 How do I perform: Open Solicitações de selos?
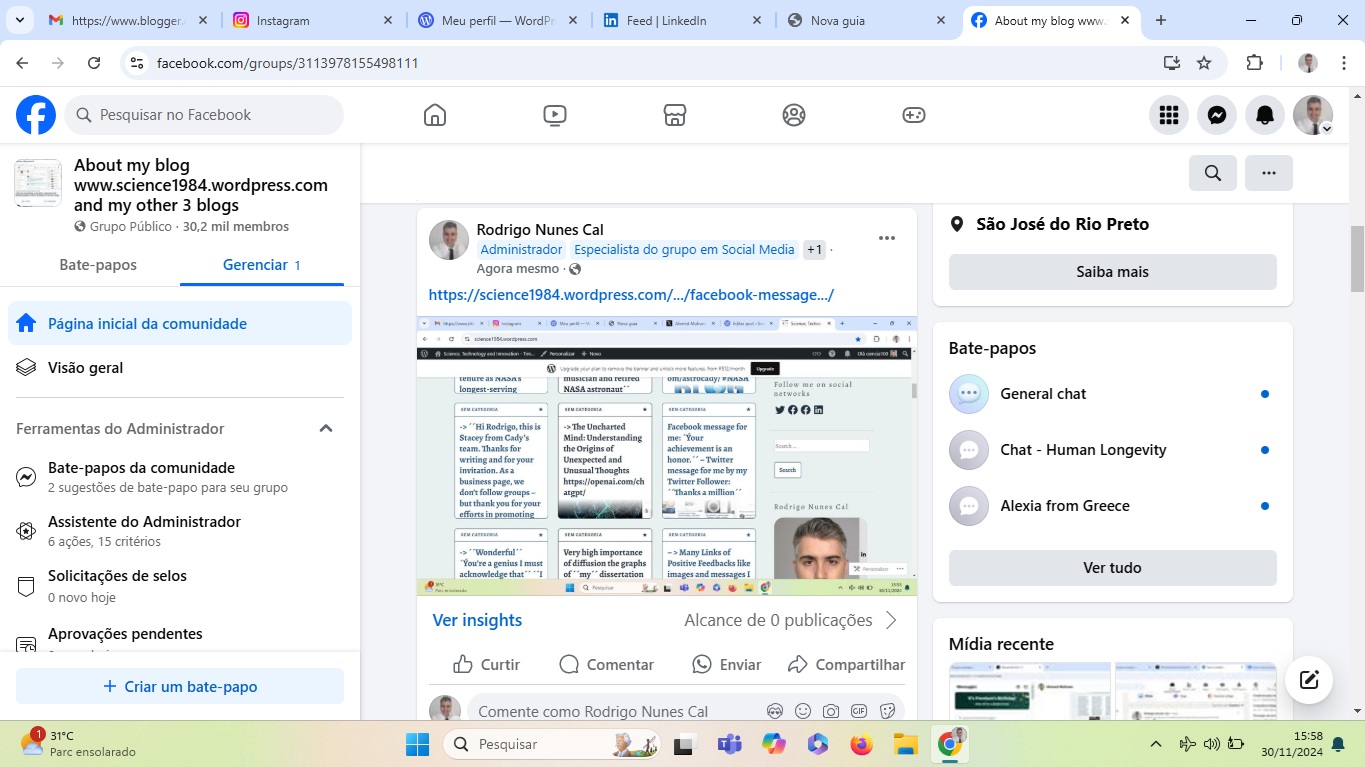[180, 586]
